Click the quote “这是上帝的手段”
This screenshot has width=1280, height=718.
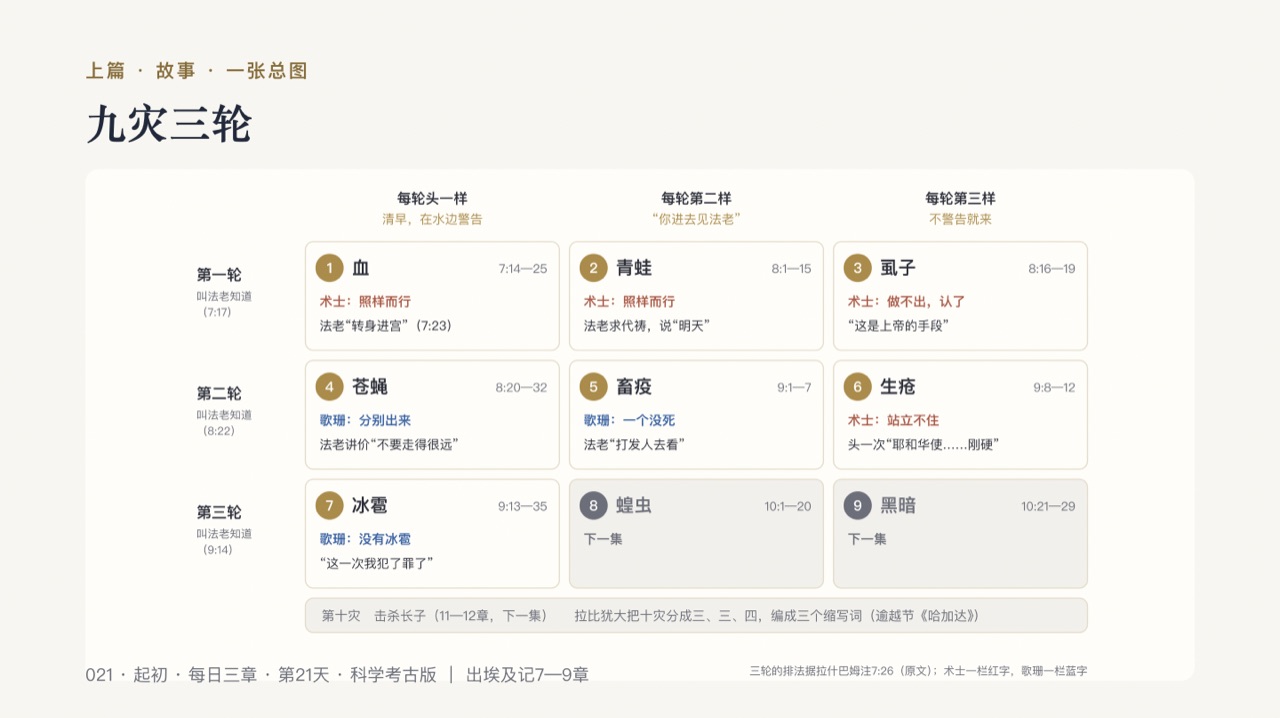tap(897, 326)
